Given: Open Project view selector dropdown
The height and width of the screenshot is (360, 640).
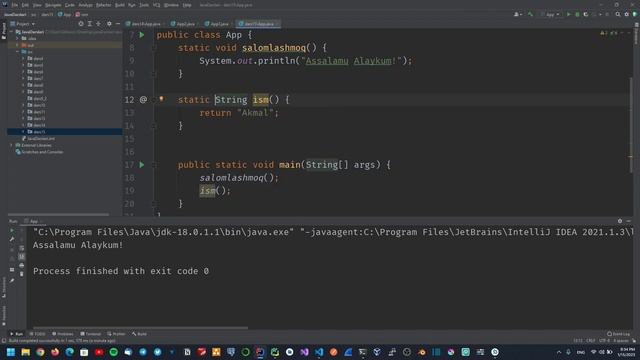Looking at the screenshot, I should [x=23, y=24].
